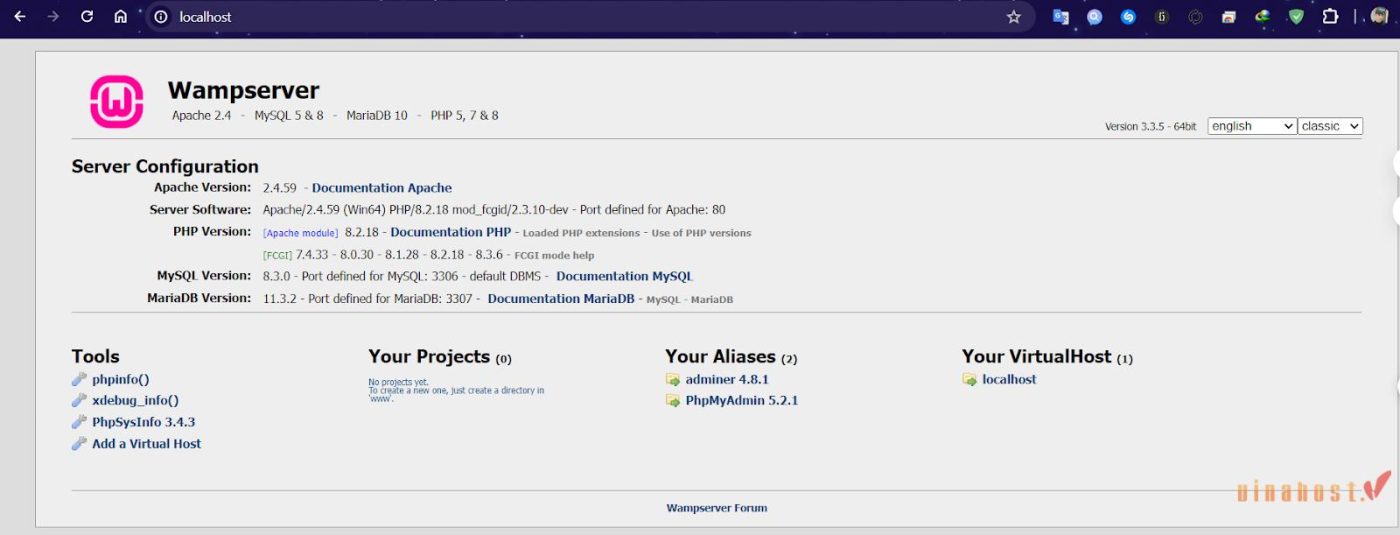Reload the localhost page
The width and height of the screenshot is (1400, 535).
click(x=87, y=17)
